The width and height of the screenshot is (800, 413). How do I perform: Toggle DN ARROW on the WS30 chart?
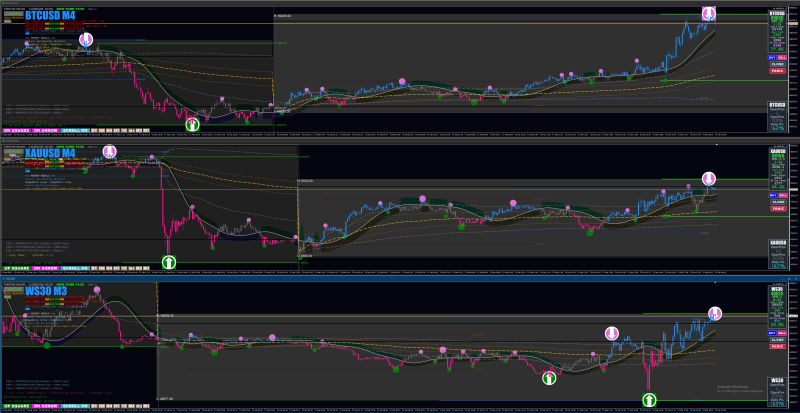click(45, 406)
